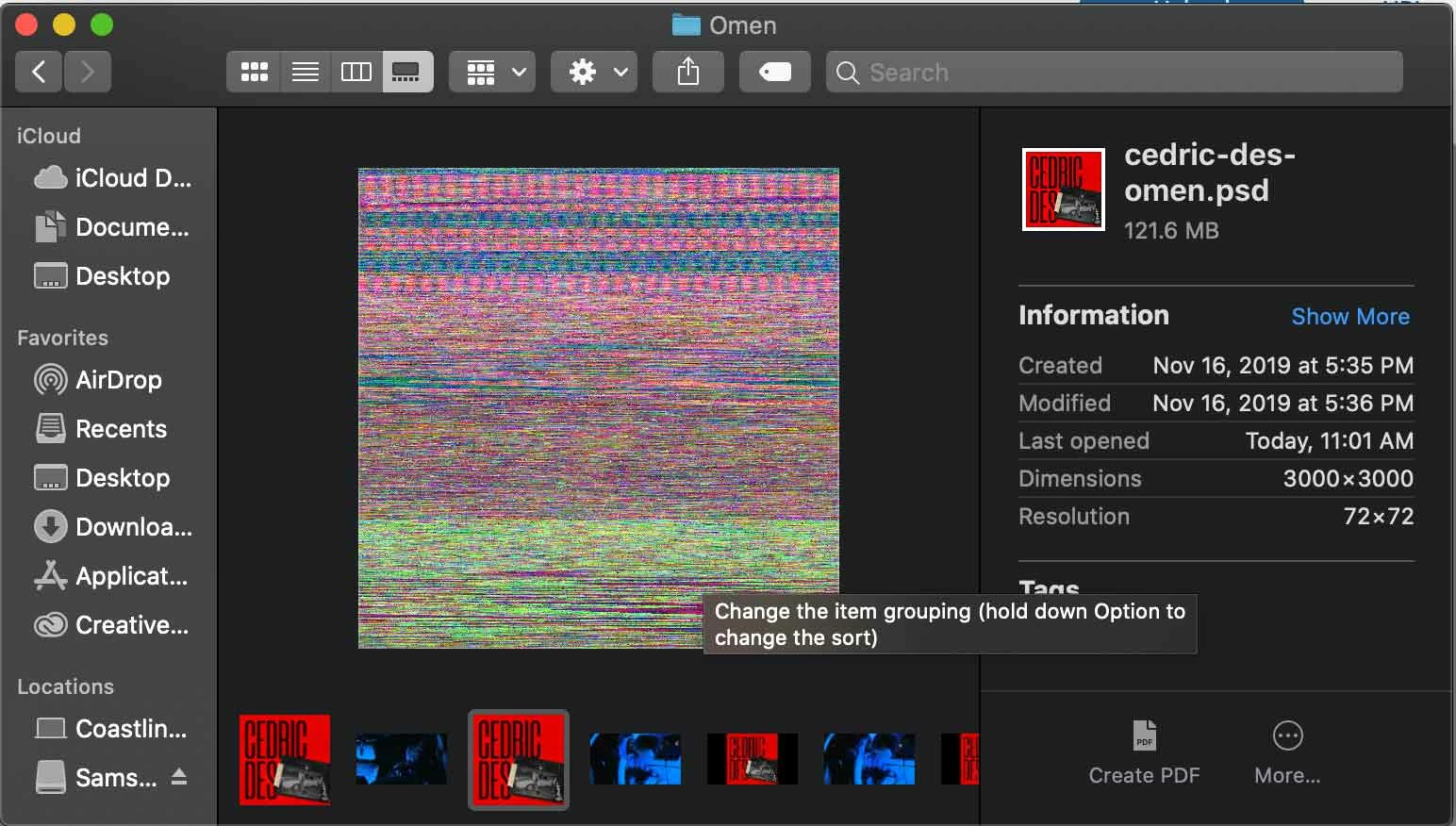Select the highlighted red Cedric Des thumbnail
1456x826 pixels.
point(519,759)
